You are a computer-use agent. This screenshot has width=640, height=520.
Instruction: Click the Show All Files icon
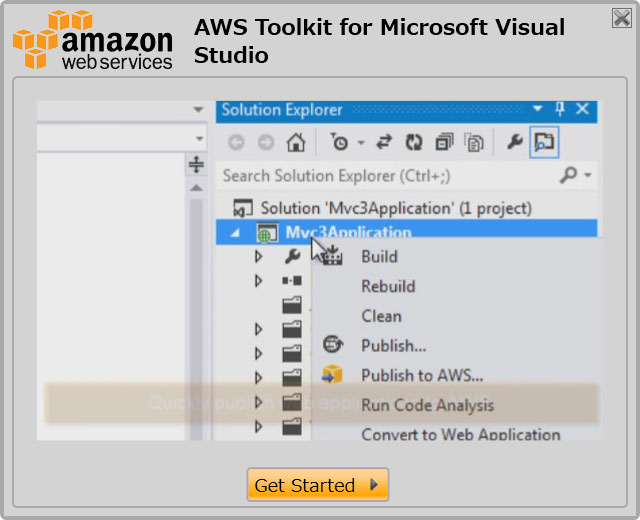474,142
